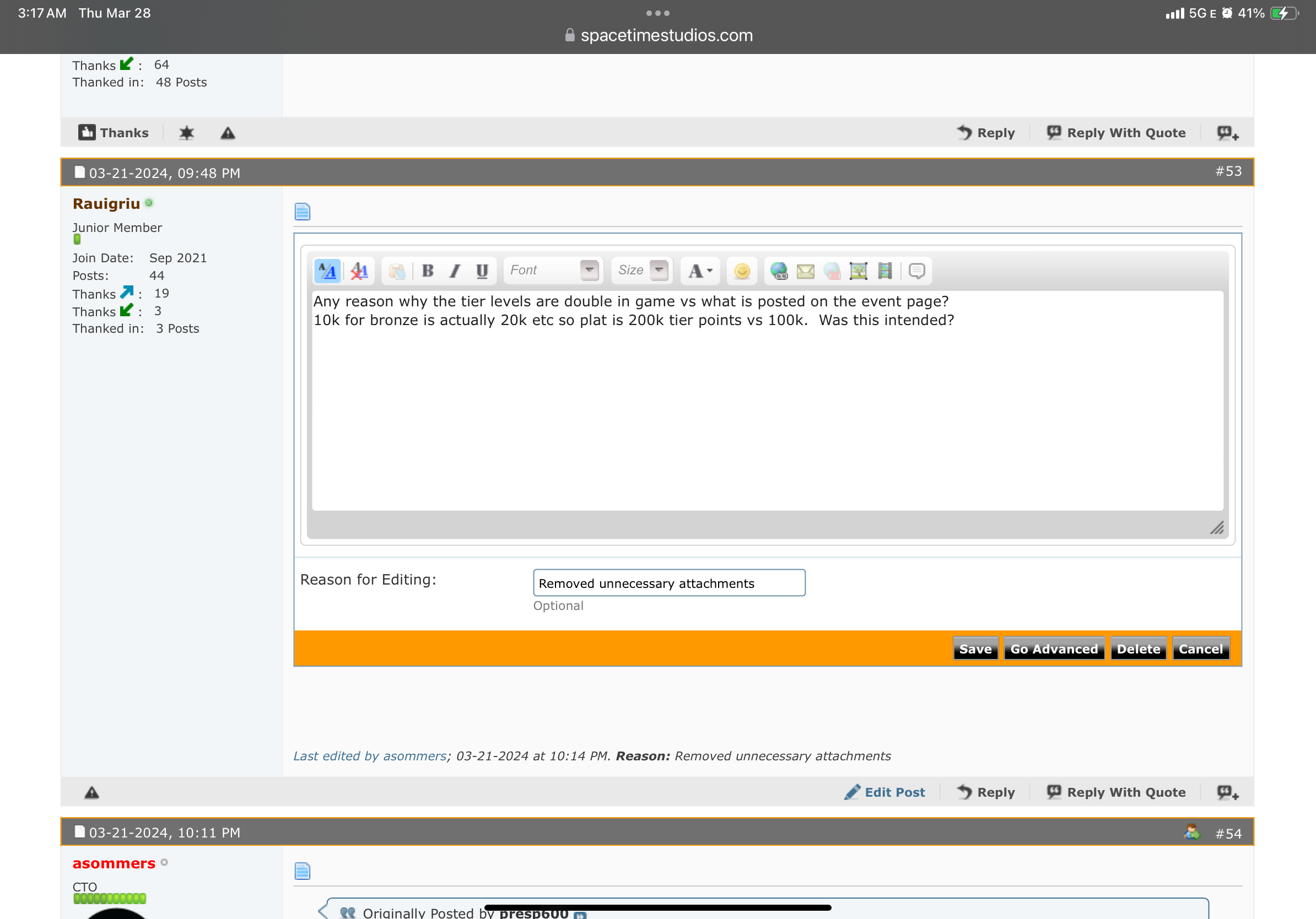This screenshot has height=919, width=1316.
Task: Click asommers' green reputation bar
Action: click(110, 899)
